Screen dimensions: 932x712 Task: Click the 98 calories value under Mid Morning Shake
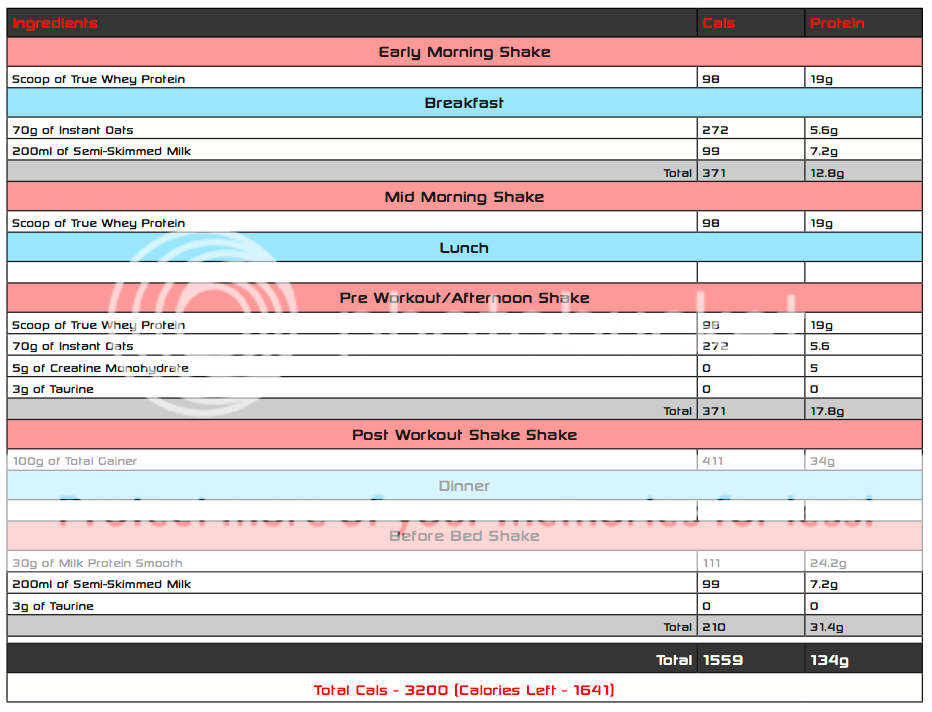tap(711, 223)
